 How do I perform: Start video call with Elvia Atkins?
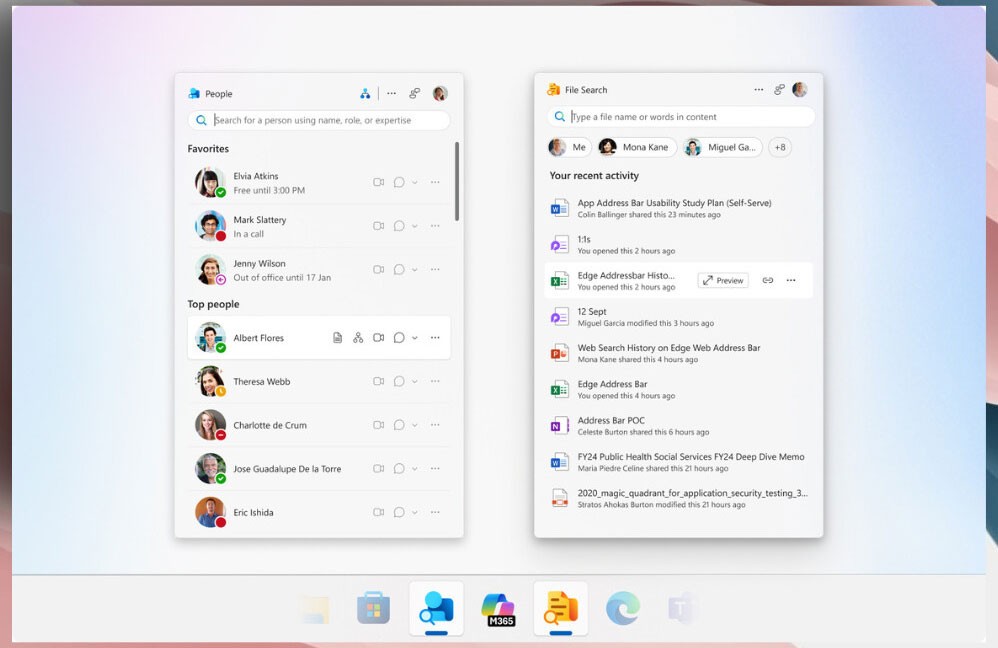(379, 182)
